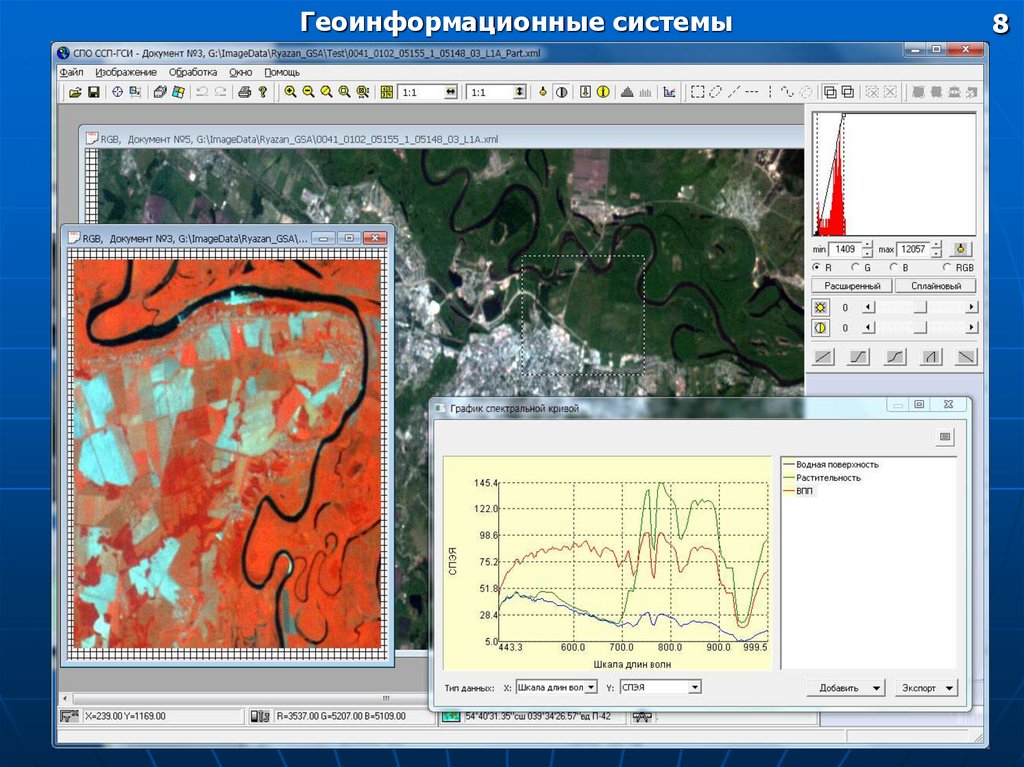Click the save disk icon in toolbar

(93, 92)
